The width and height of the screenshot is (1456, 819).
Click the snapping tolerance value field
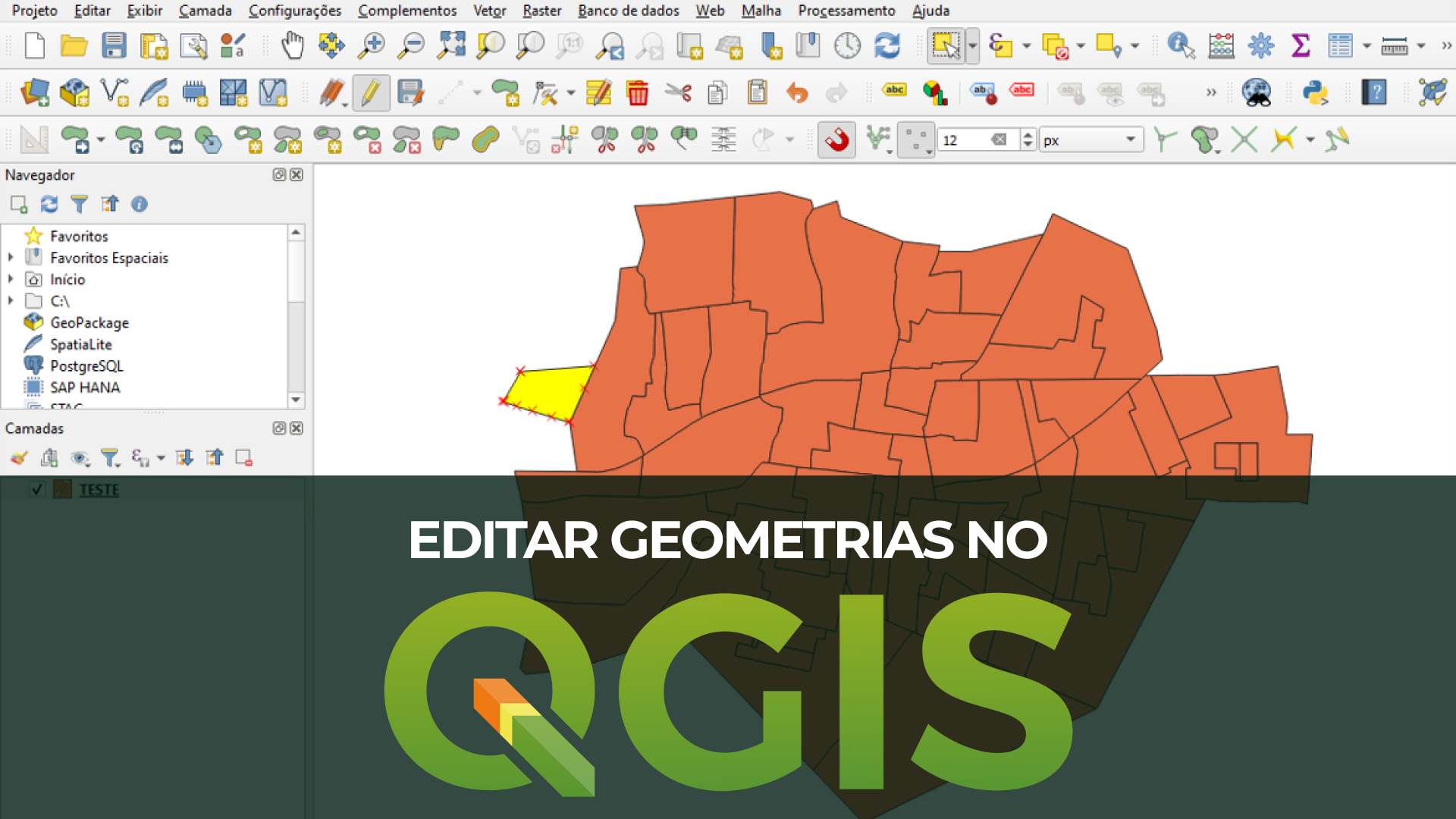(x=963, y=140)
